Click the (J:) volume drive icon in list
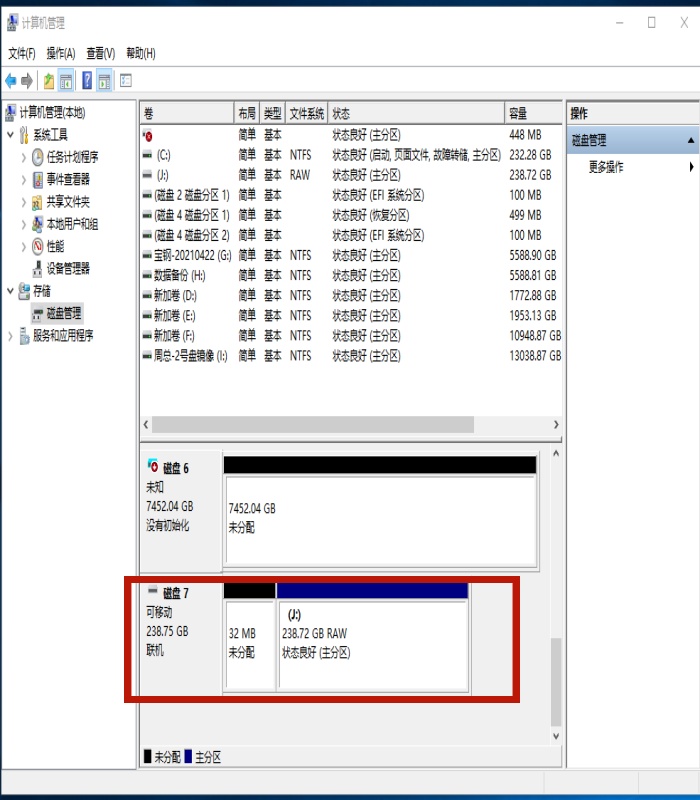Image resolution: width=700 pixels, height=800 pixels. [147, 175]
